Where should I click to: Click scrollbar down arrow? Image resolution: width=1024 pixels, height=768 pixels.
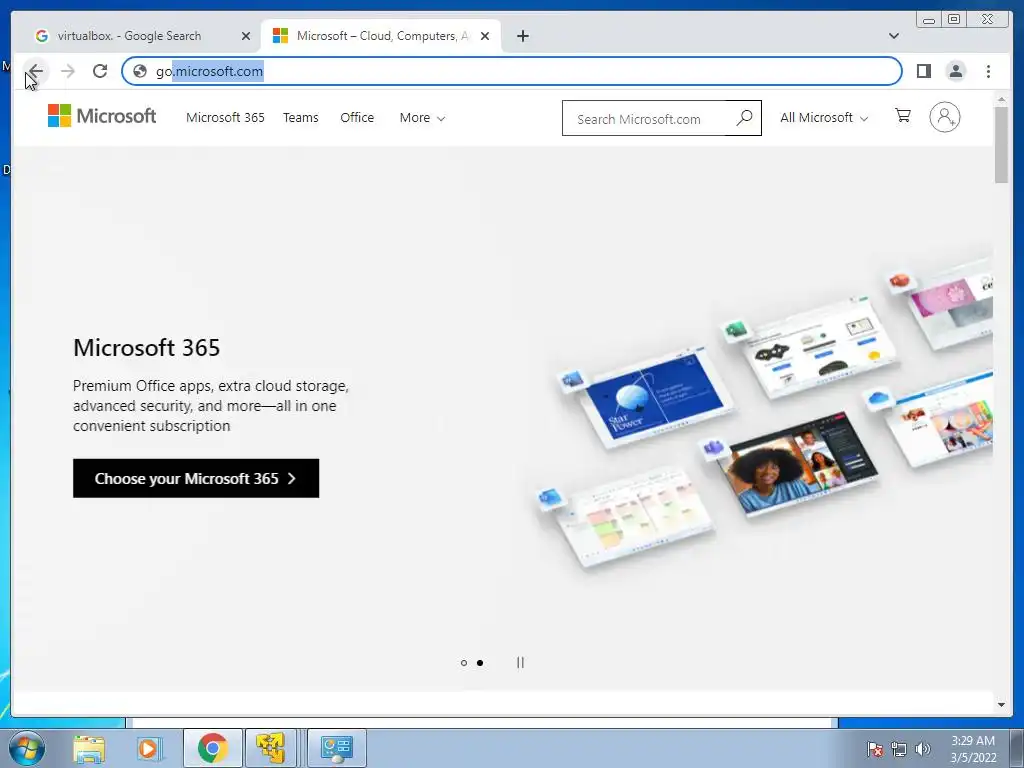coord(1001,705)
